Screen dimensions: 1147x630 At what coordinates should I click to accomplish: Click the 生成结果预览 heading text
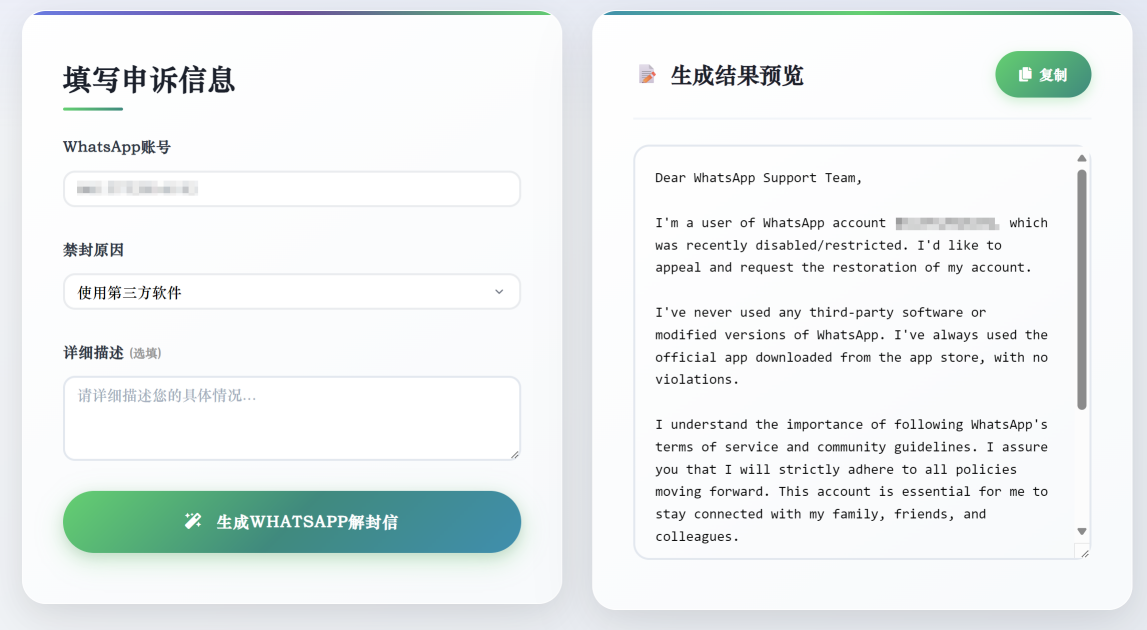pyautogui.click(x=737, y=75)
